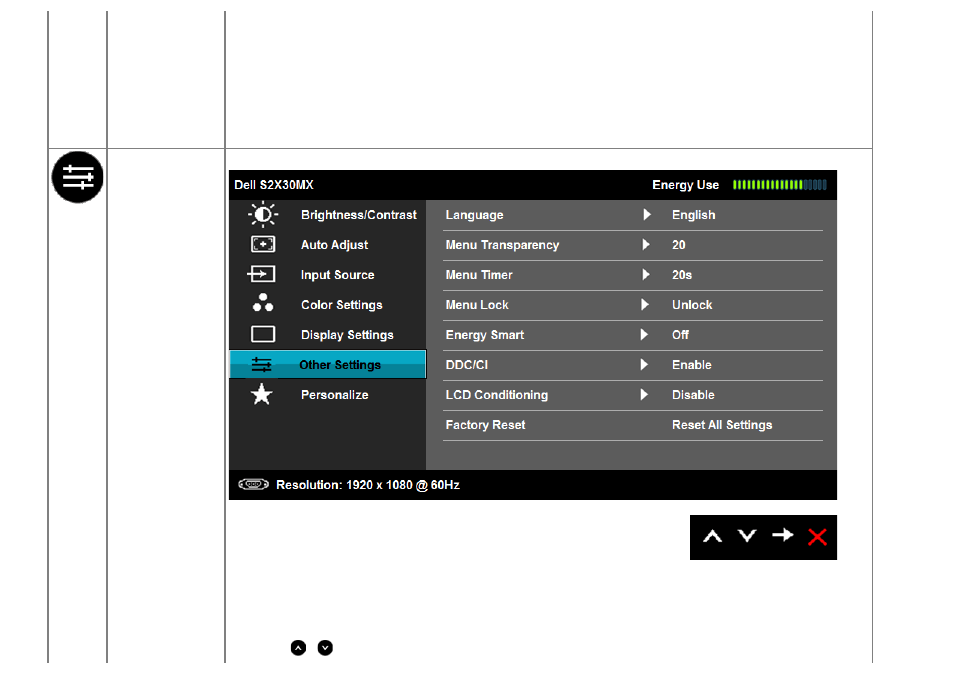Viewport: 954px width, 674px height.
Task: Click the Menu Transparency value 20
Action: coord(679,245)
